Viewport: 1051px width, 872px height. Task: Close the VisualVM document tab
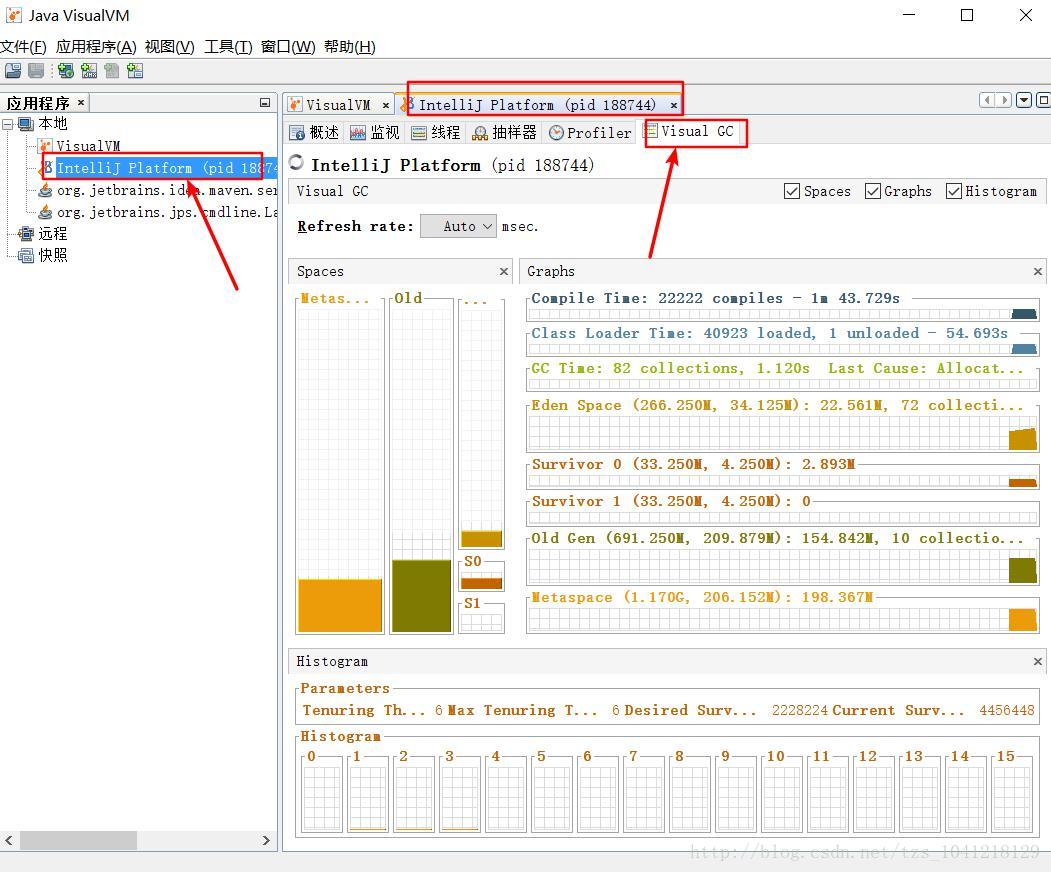tap(385, 105)
